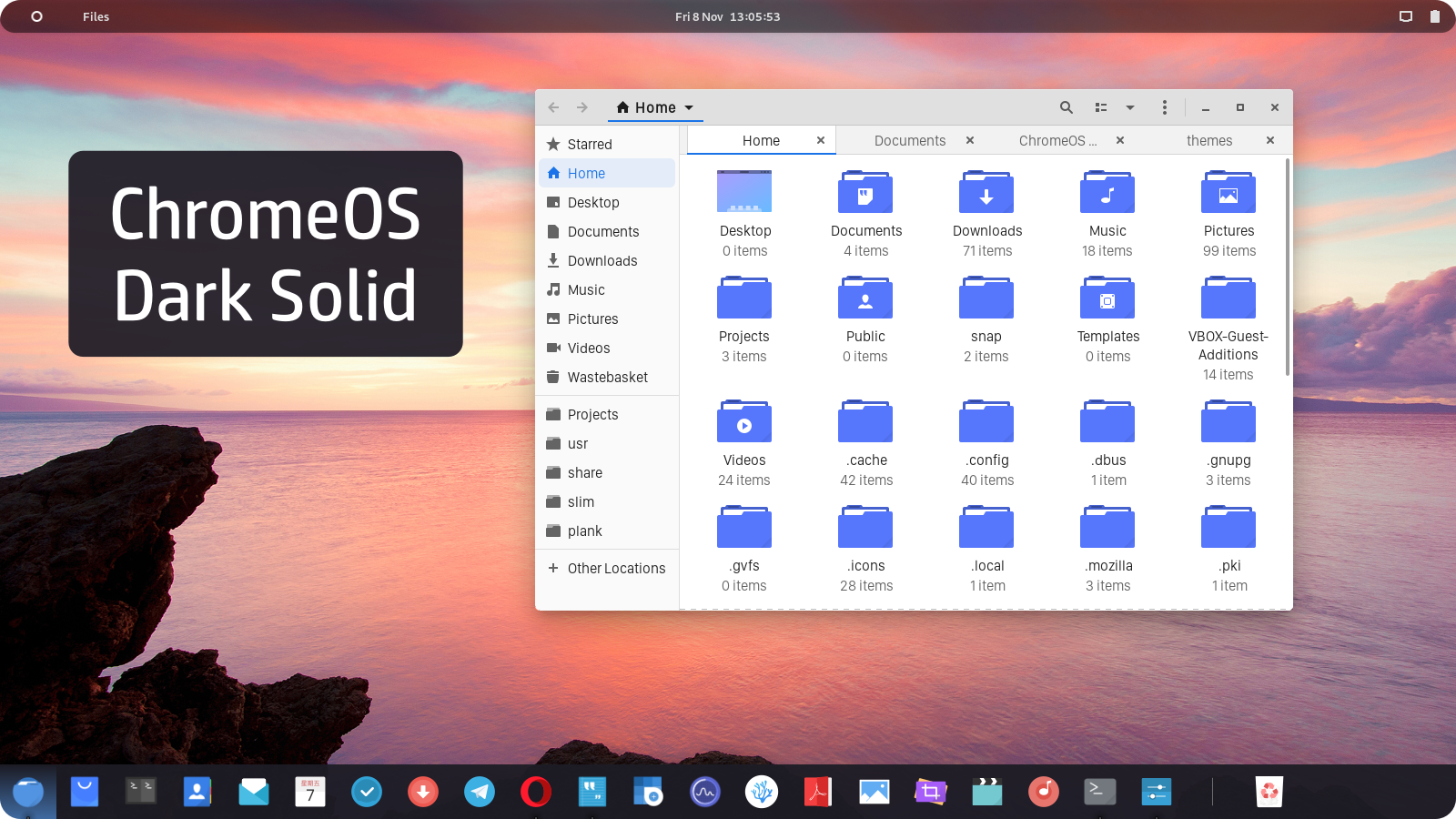
Task: Select the Templates folder icon
Action: pyautogui.click(x=1107, y=298)
